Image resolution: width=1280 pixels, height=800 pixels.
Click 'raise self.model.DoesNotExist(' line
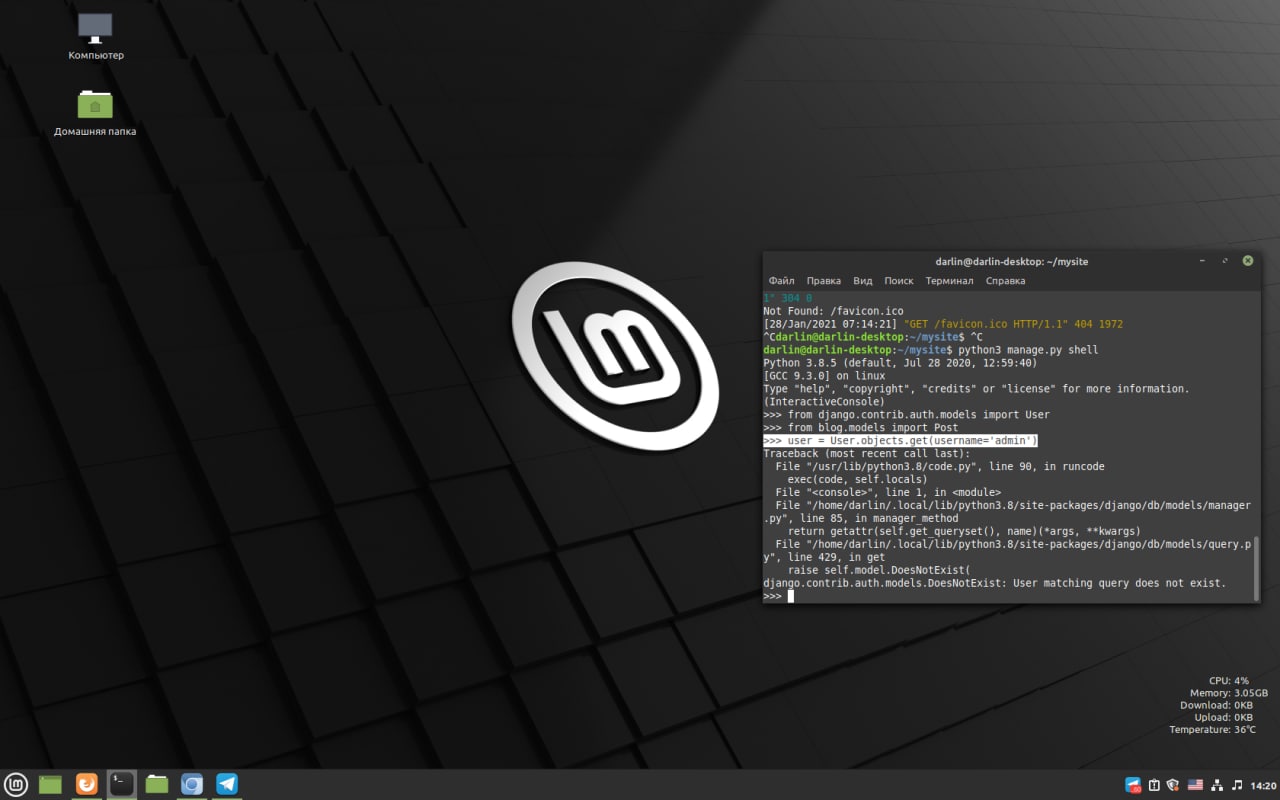point(878,571)
